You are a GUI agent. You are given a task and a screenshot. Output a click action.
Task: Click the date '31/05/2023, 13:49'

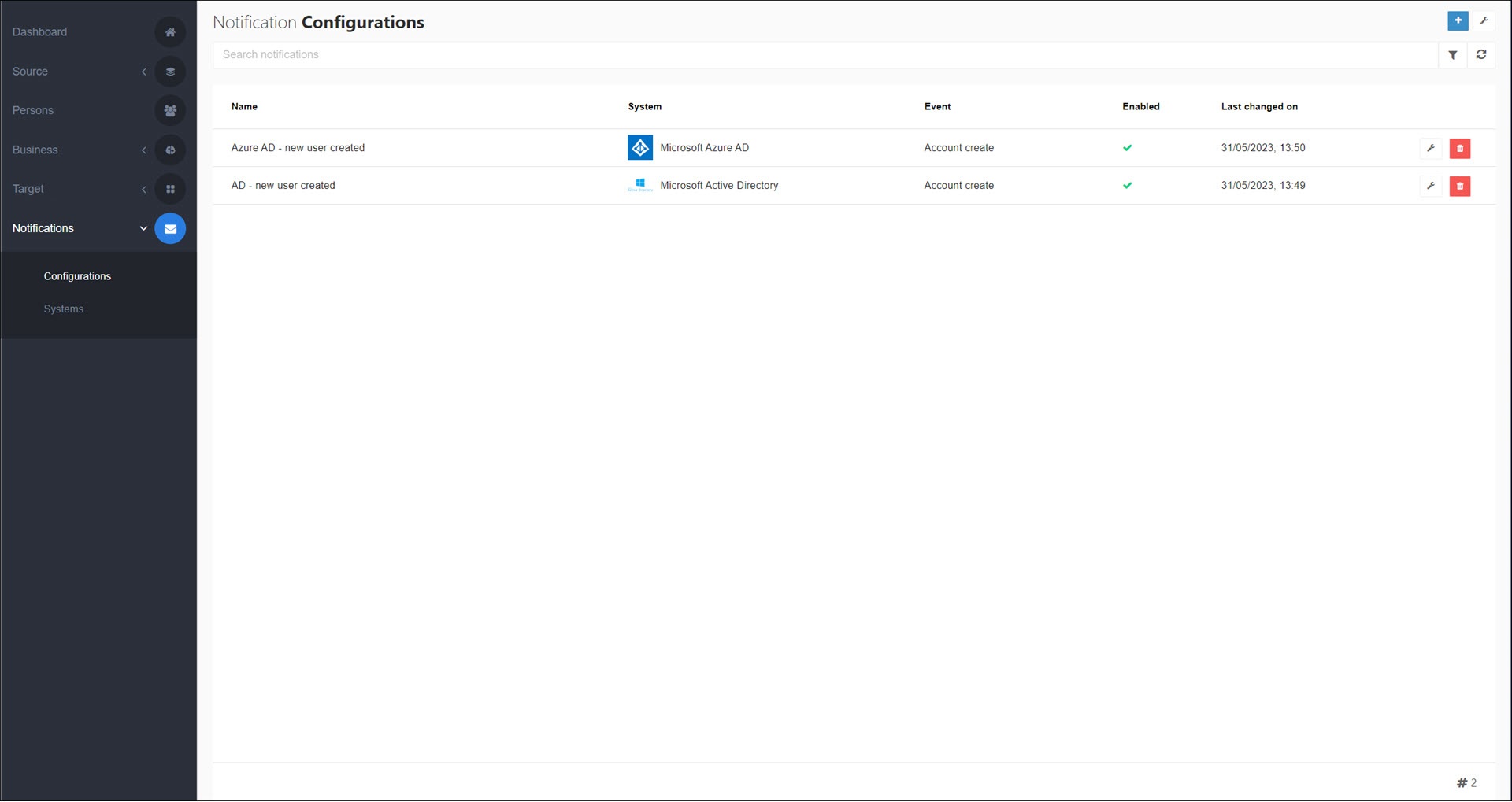click(x=1263, y=186)
